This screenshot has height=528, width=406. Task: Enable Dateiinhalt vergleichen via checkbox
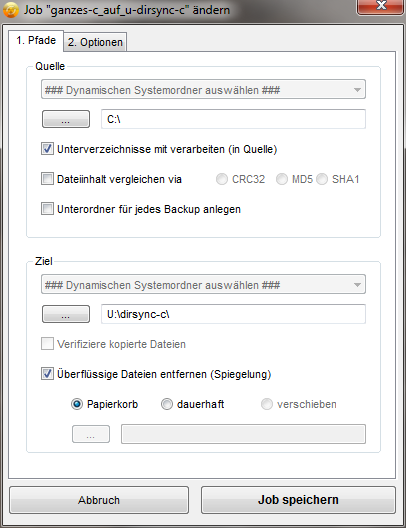(x=47, y=179)
